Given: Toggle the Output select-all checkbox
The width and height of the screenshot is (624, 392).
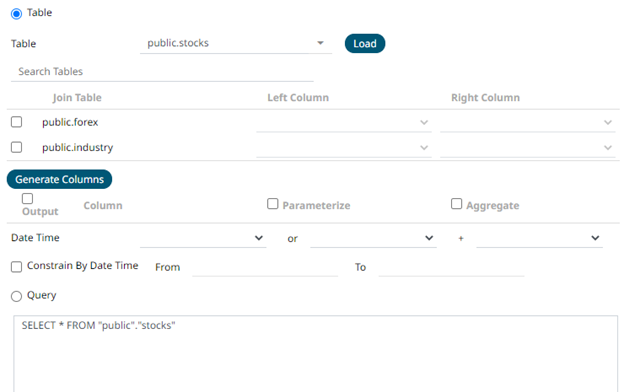Looking at the screenshot, I should point(27,199).
